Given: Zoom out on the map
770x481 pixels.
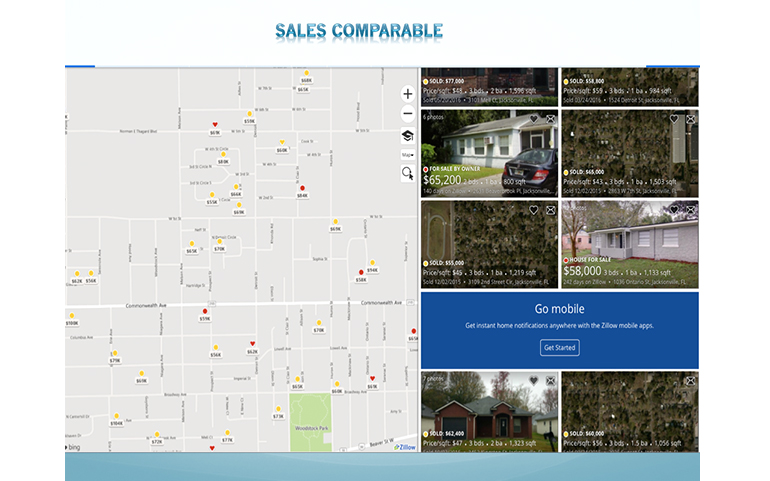Looking at the screenshot, I should pos(407,113).
